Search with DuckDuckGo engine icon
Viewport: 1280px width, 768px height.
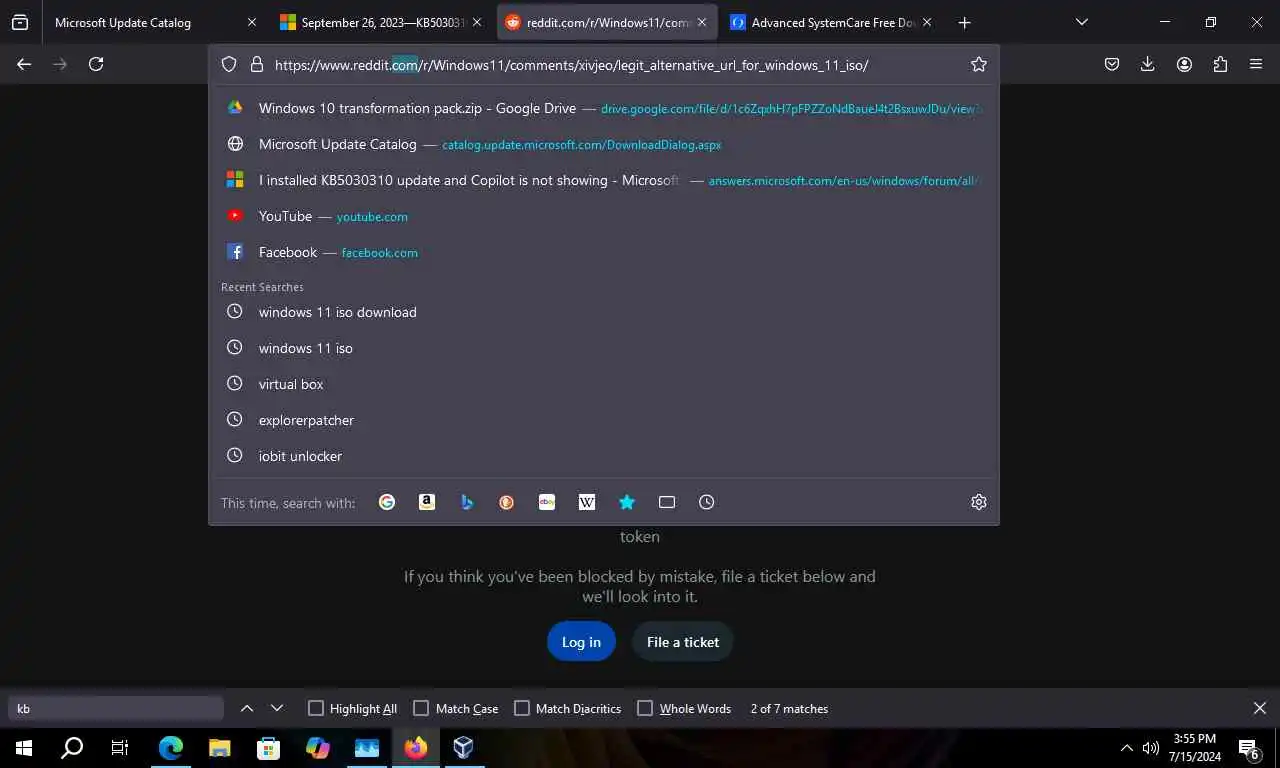[507, 502]
